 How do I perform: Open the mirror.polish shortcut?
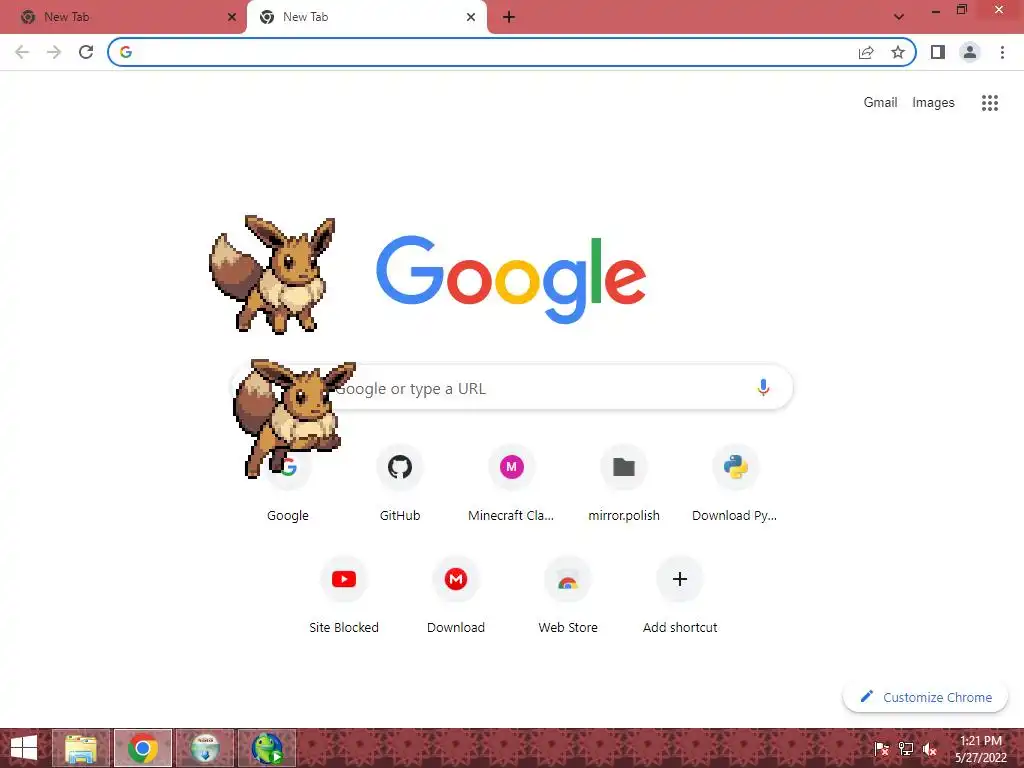(x=624, y=483)
